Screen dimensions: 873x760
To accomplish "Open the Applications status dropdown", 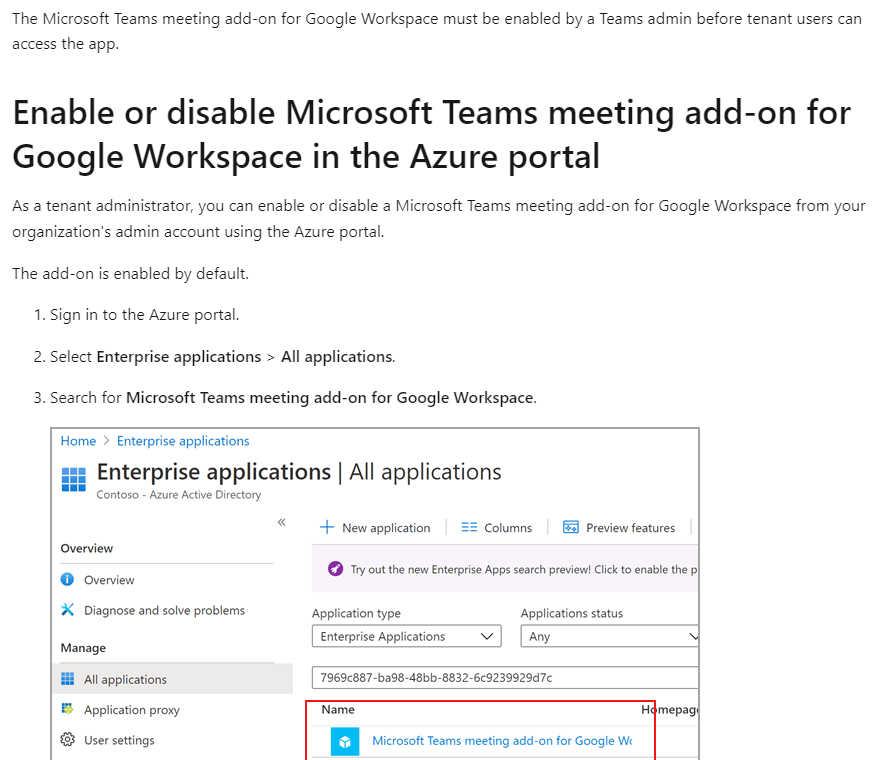I will pyautogui.click(x=609, y=636).
